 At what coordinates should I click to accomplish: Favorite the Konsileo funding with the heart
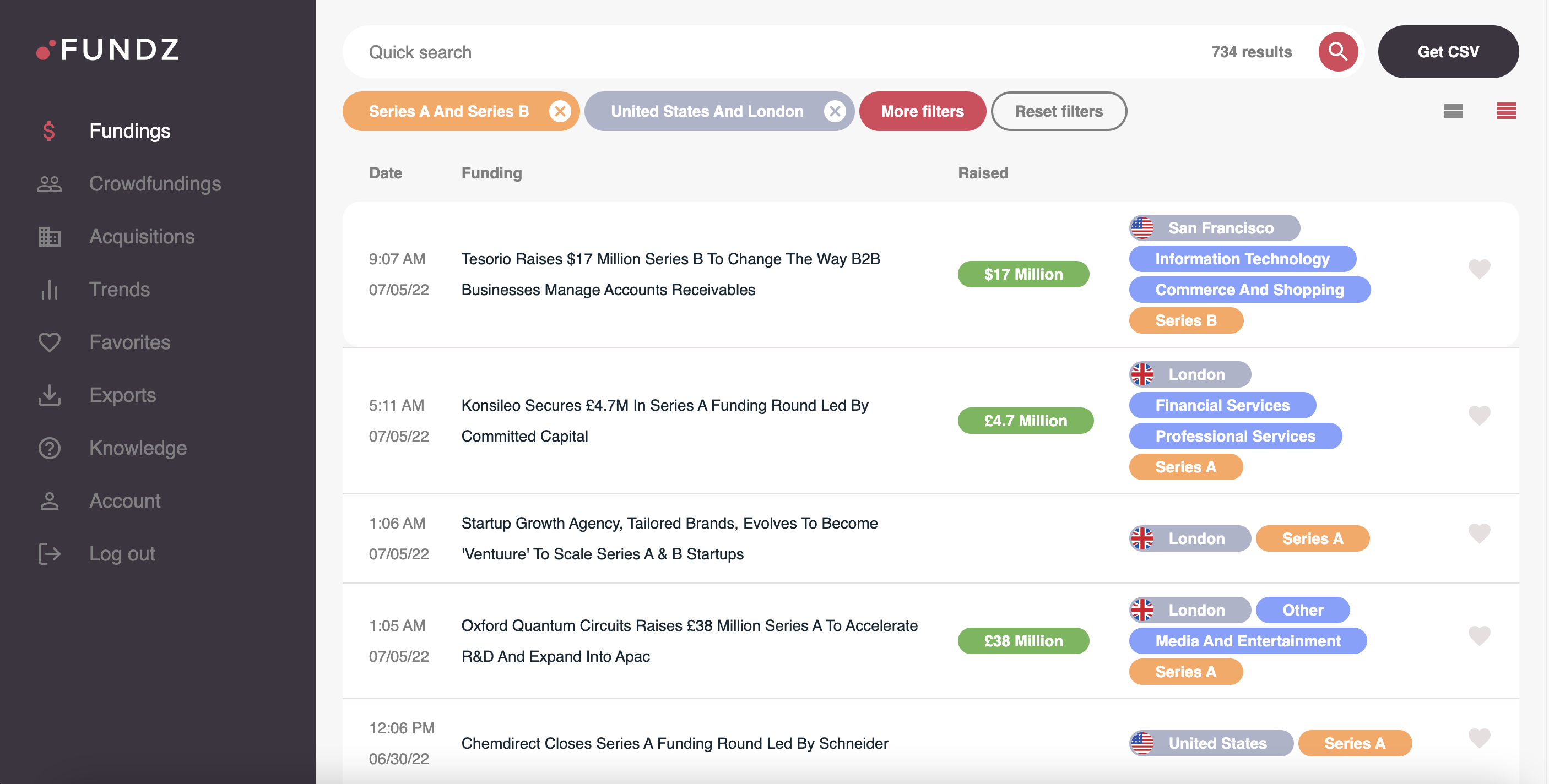pos(1478,415)
